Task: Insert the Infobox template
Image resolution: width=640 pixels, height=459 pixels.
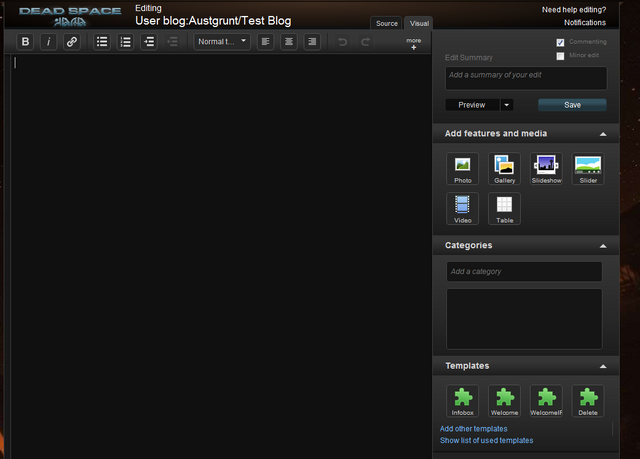Action: (462, 401)
